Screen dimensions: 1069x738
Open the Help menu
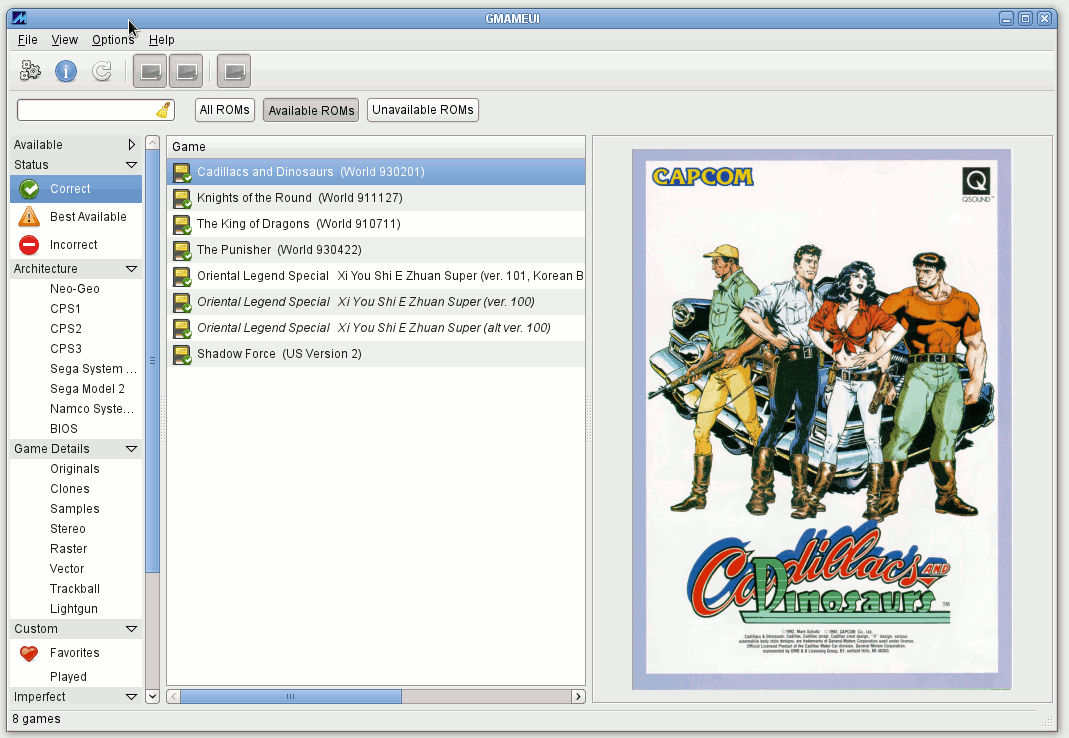162,40
